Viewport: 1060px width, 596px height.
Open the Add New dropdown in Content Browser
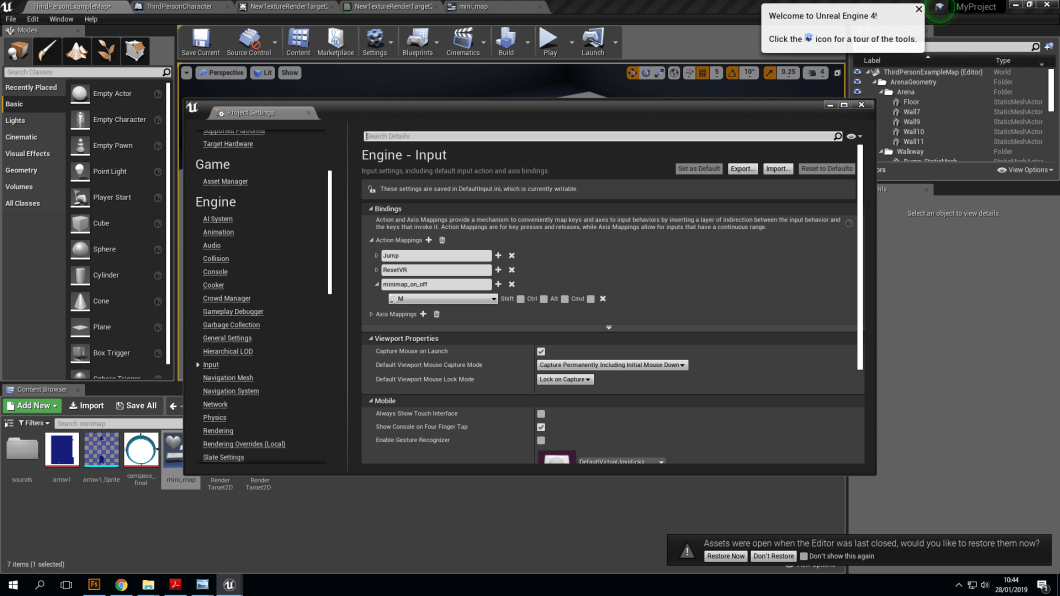(x=32, y=405)
